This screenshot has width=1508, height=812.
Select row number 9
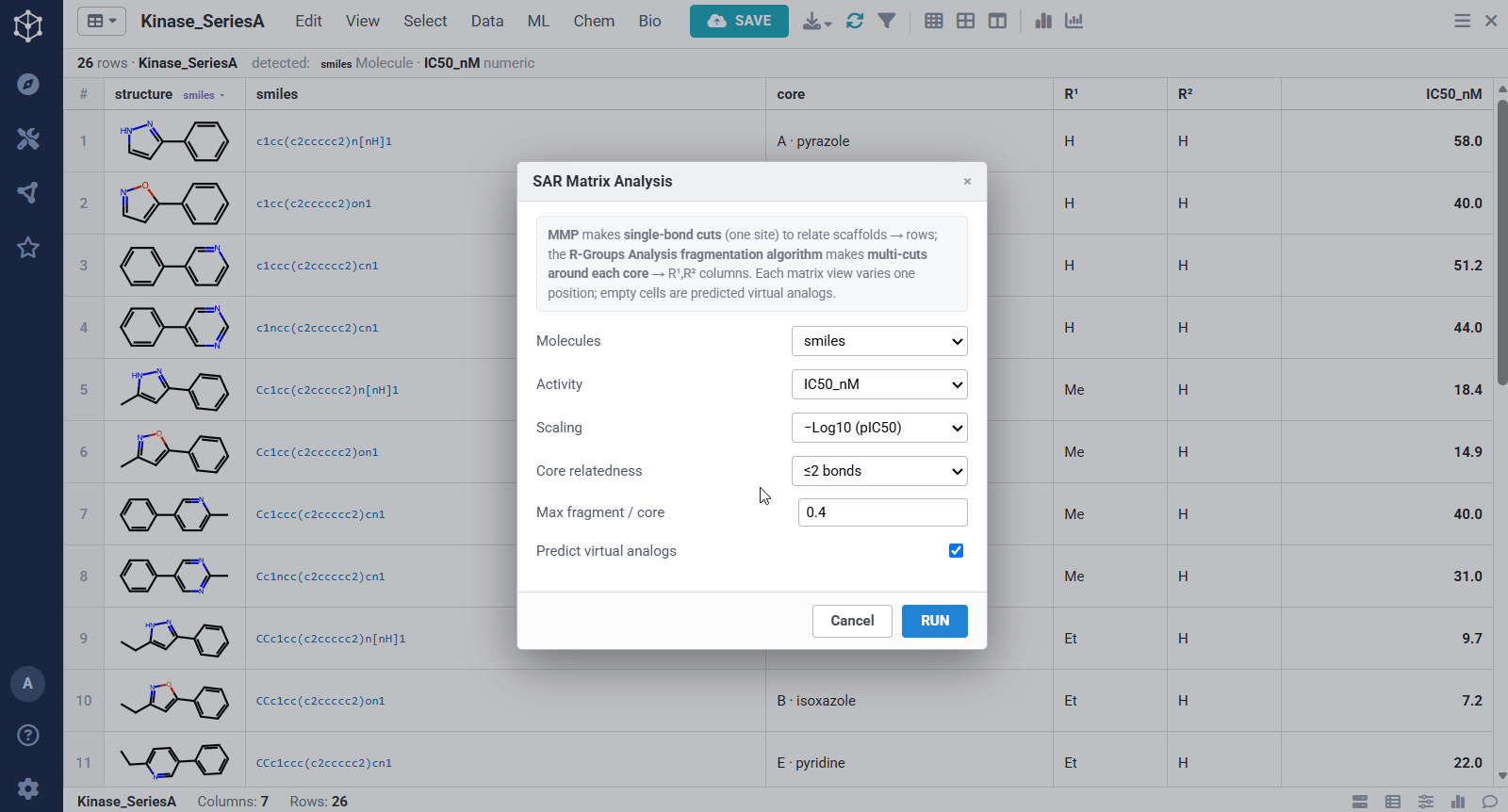(x=84, y=639)
